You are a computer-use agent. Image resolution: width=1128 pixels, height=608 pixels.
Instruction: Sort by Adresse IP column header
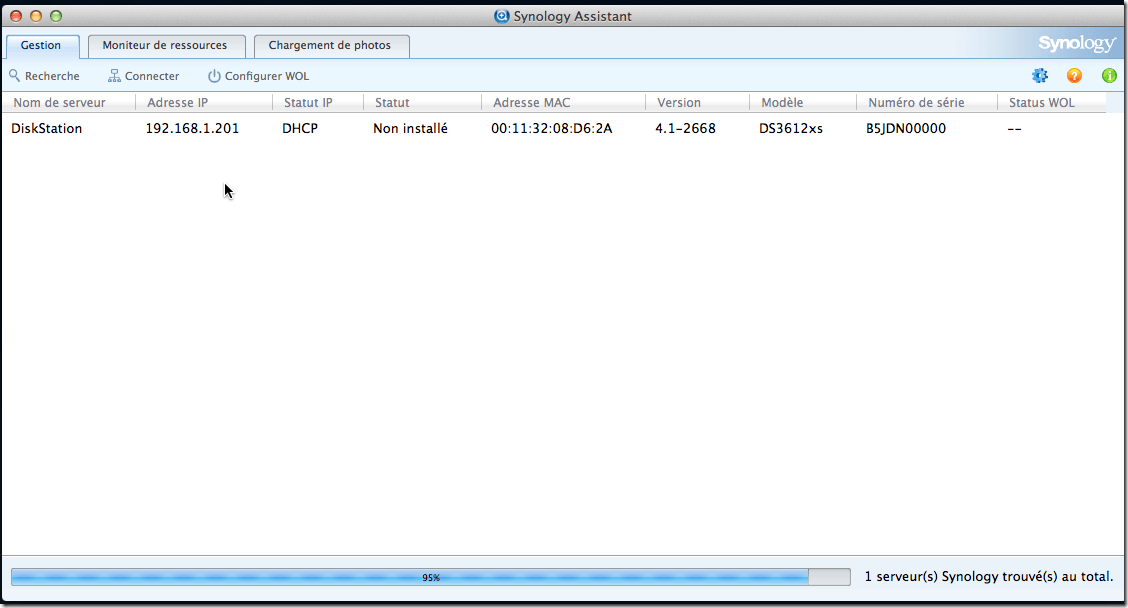pyautogui.click(x=204, y=103)
